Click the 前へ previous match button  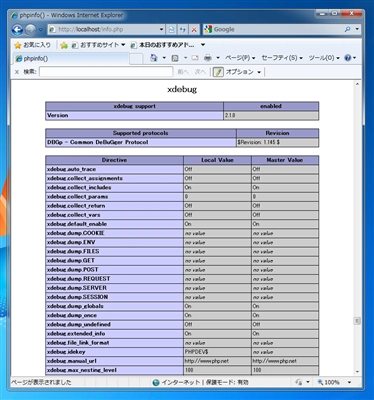pyautogui.click(x=183, y=72)
